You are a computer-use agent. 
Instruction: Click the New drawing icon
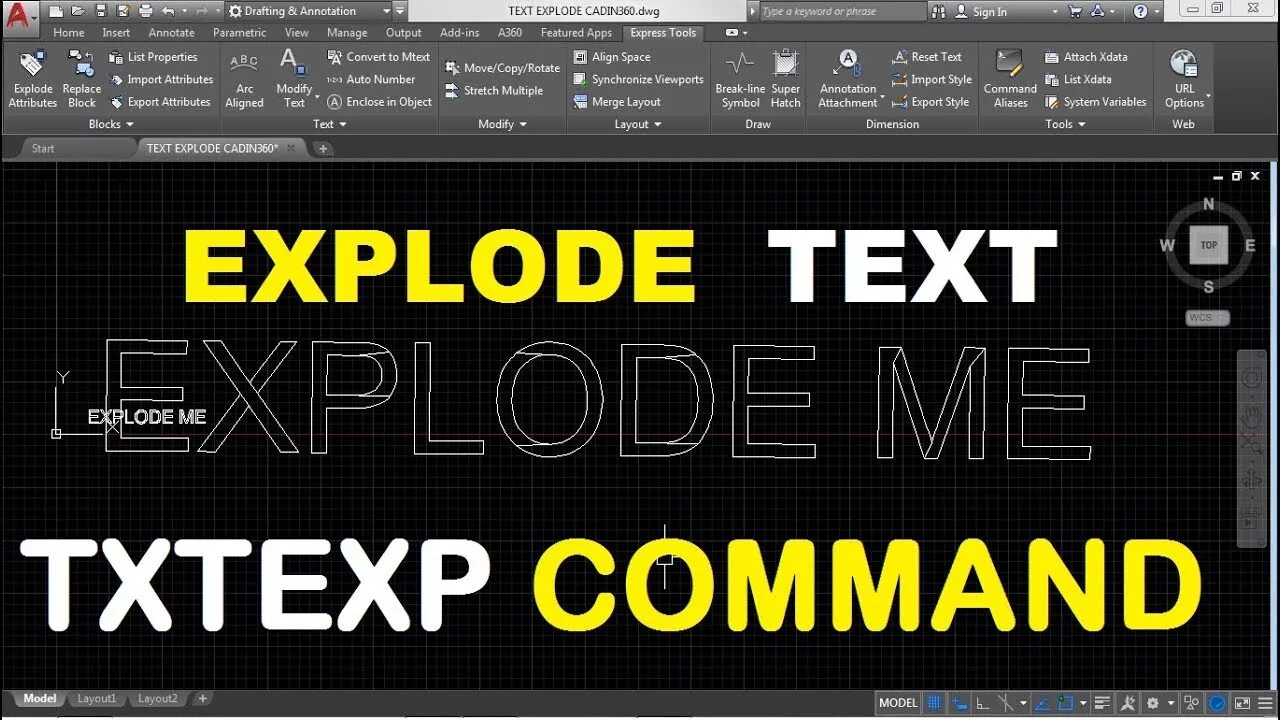pos(56,11)
